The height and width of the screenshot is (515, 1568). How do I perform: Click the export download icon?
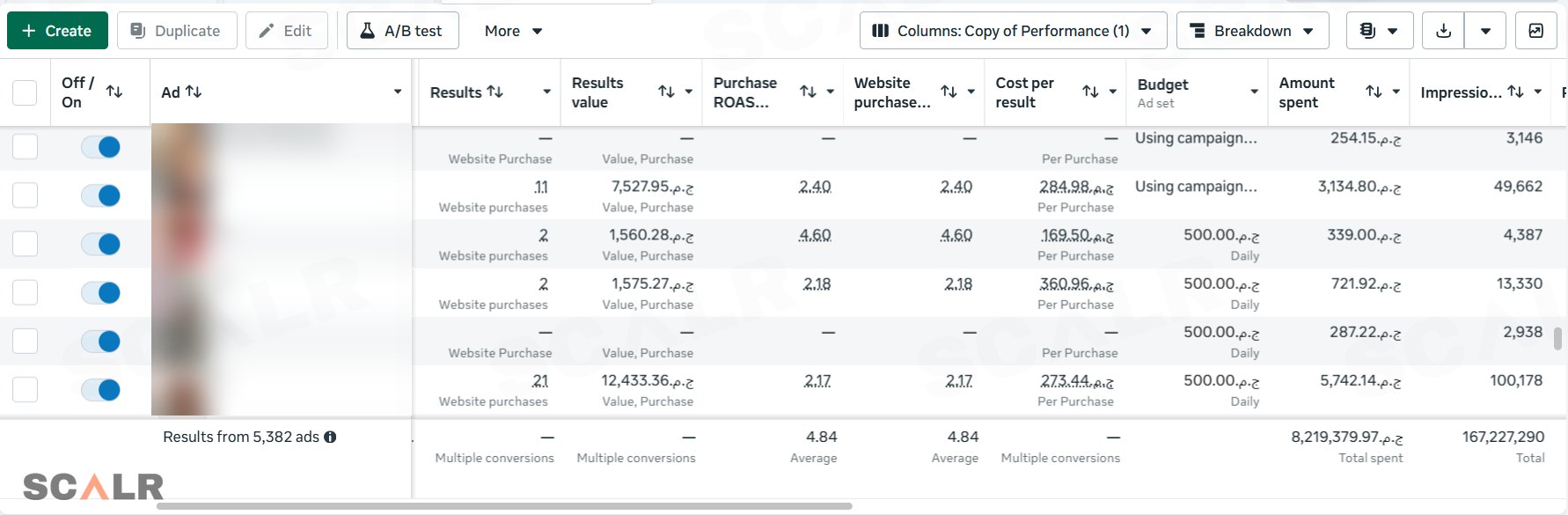(x=1443, y=31)
